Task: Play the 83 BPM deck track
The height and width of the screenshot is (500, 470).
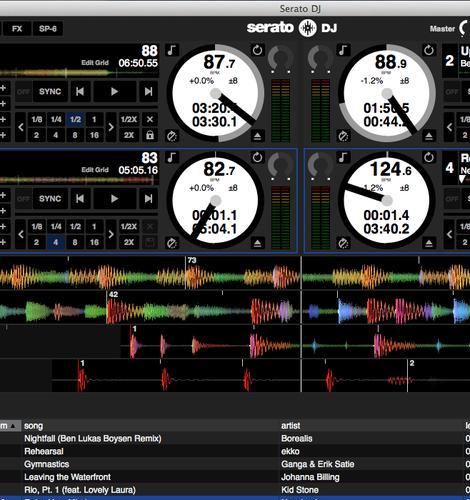Action: (114, 199)
